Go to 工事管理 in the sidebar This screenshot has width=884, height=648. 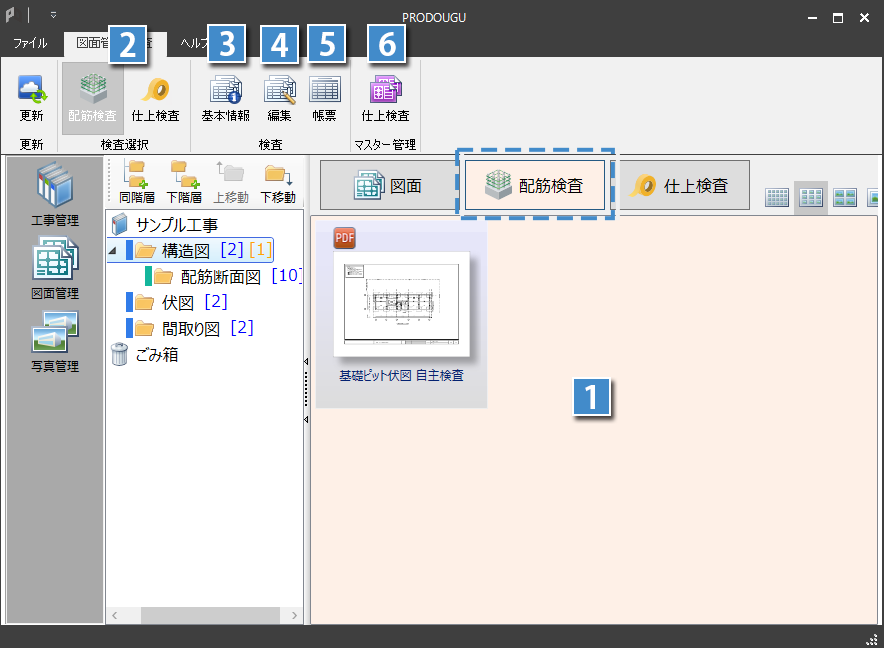[55, 195]
